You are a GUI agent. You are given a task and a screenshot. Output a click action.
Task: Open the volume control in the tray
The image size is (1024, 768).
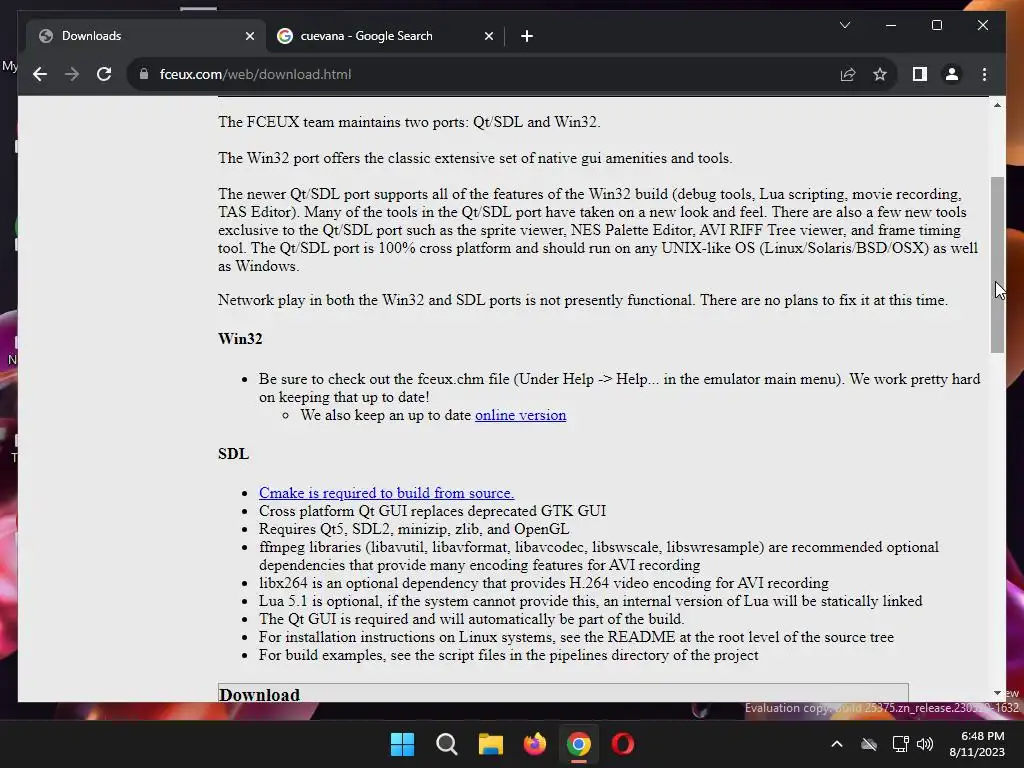point(925,744)
